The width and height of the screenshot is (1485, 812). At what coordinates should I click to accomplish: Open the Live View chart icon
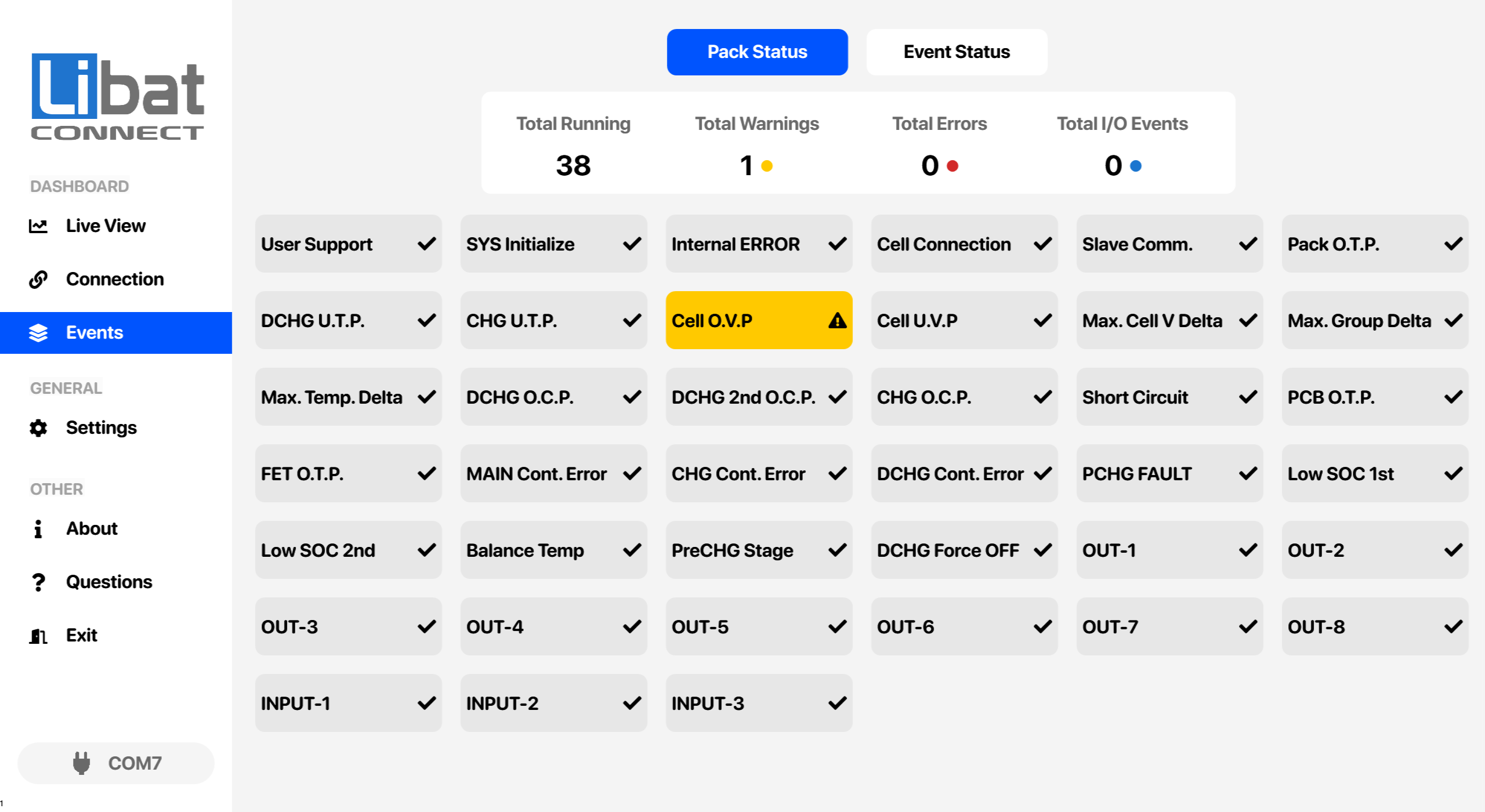[38, 226]
